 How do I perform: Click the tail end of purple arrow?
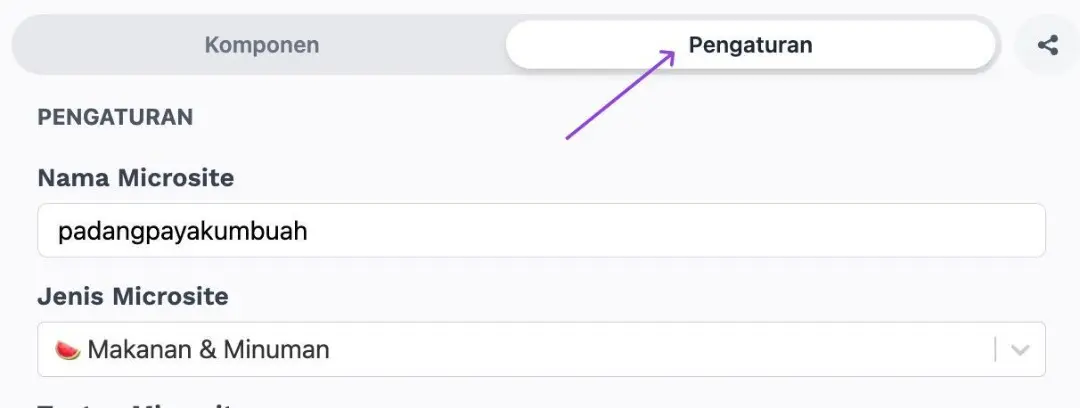[570, 136]
